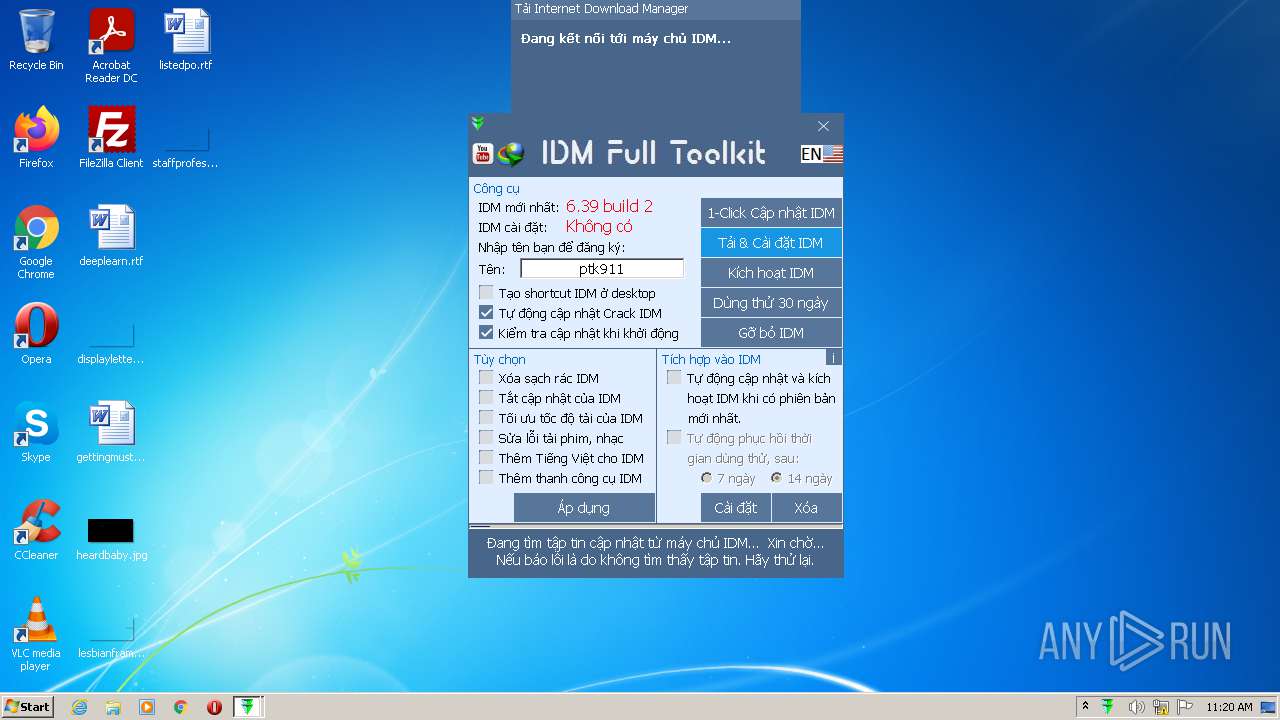Viewport: 1280px width, 720px height.
Task: Launch Firefox from desktop
Action: 36,138
